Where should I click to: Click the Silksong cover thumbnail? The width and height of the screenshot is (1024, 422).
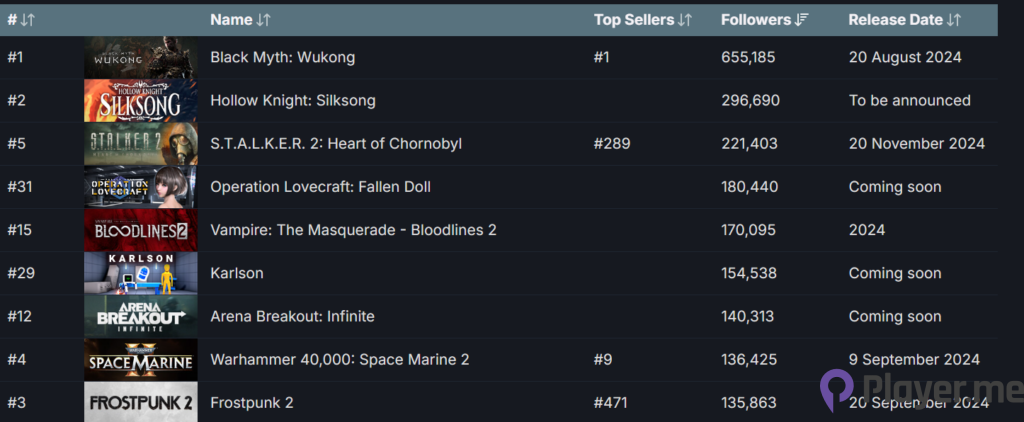pyautogui.click(x=140, y=101)
